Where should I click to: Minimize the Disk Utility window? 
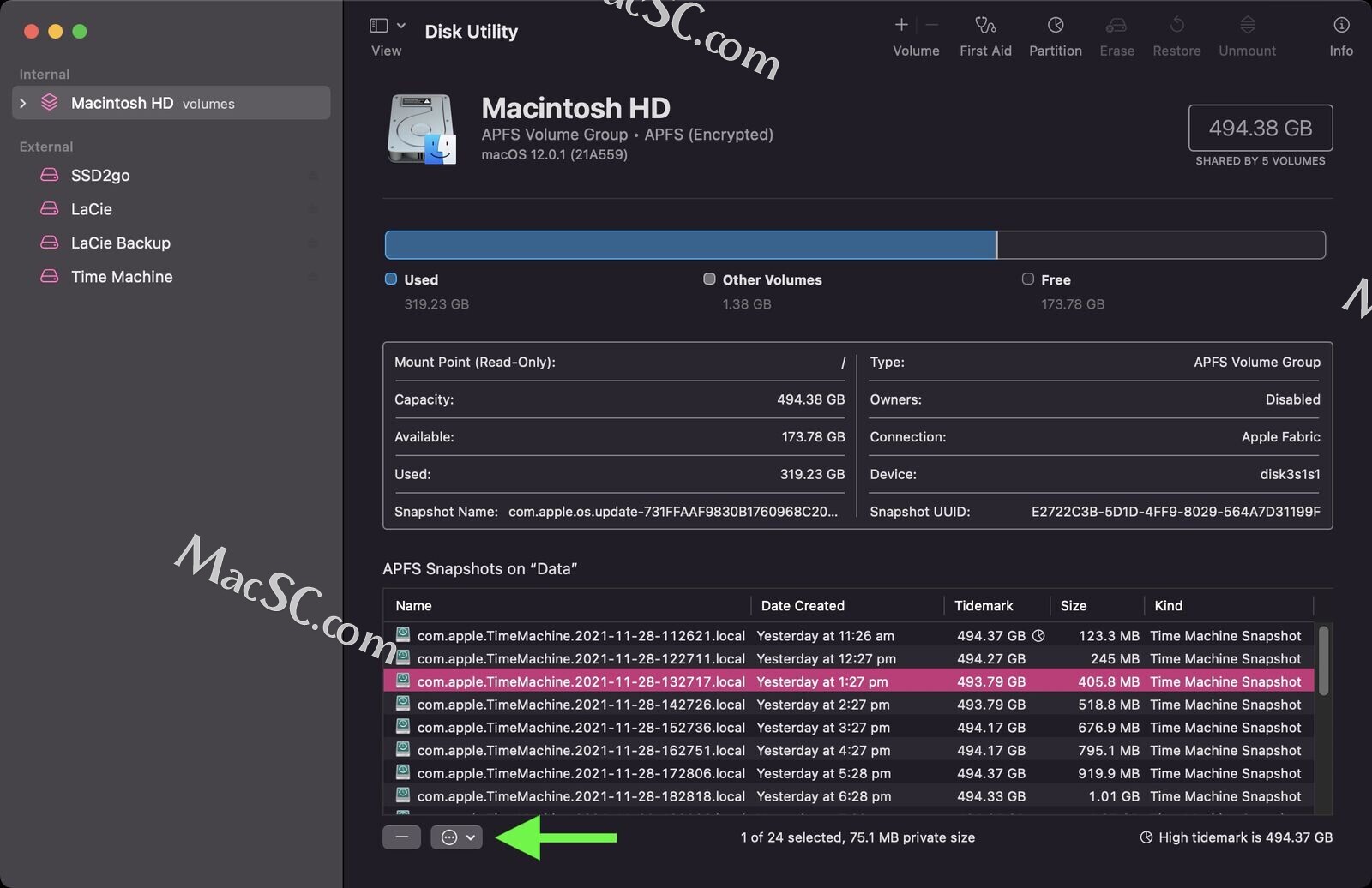coord(55,32)
